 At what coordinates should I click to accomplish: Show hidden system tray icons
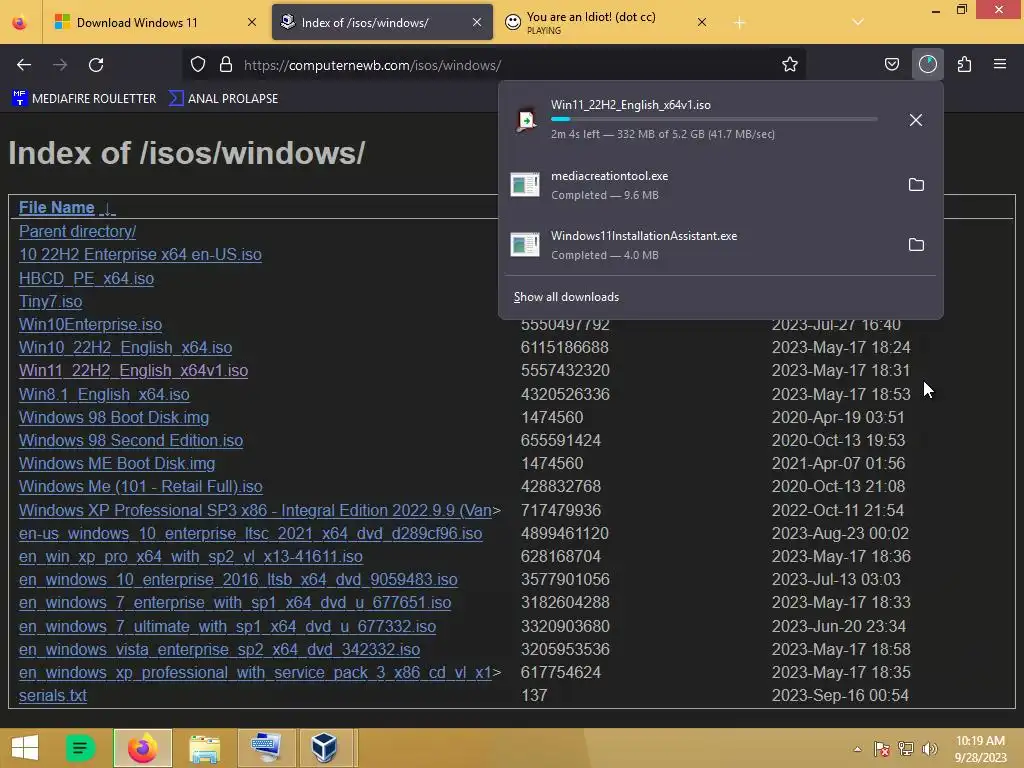coord(857,749)
